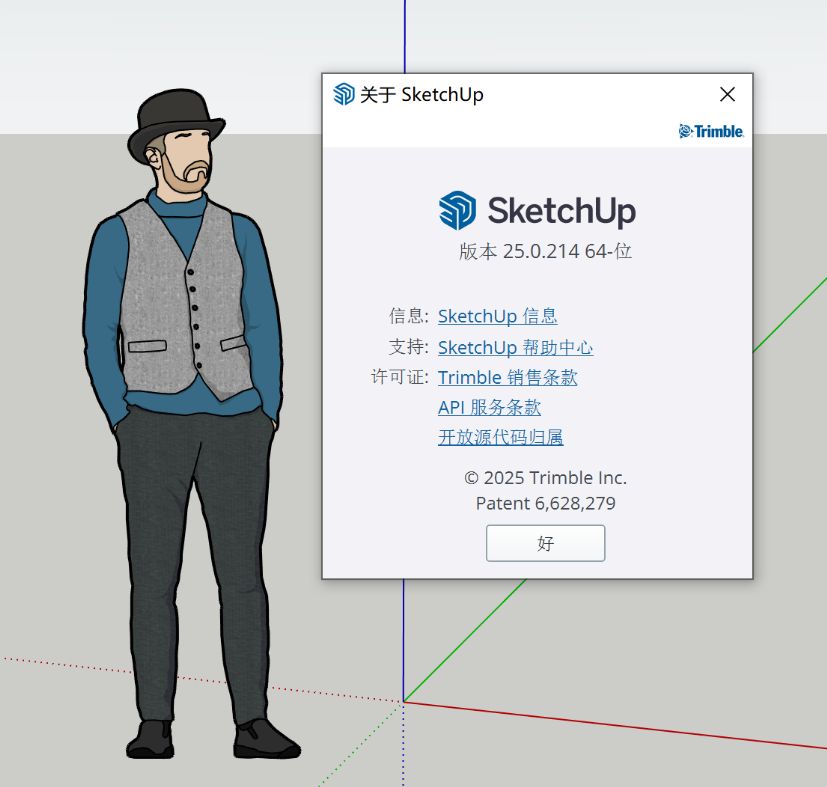Close the 关于 SketchUp dialog
The width and height of the screenshot is (827, 787).
pos(727,95)
